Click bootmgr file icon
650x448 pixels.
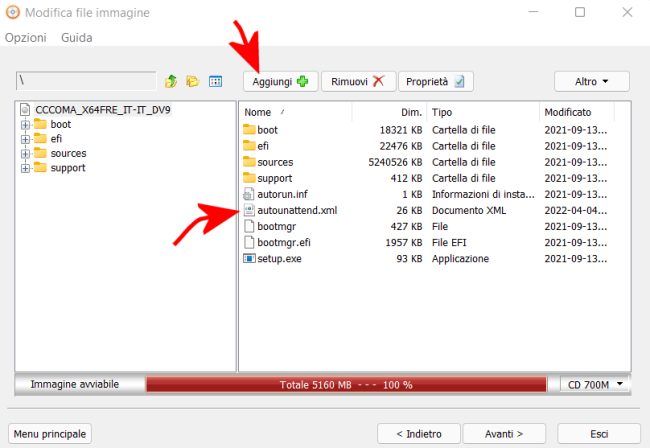point(249,226)
